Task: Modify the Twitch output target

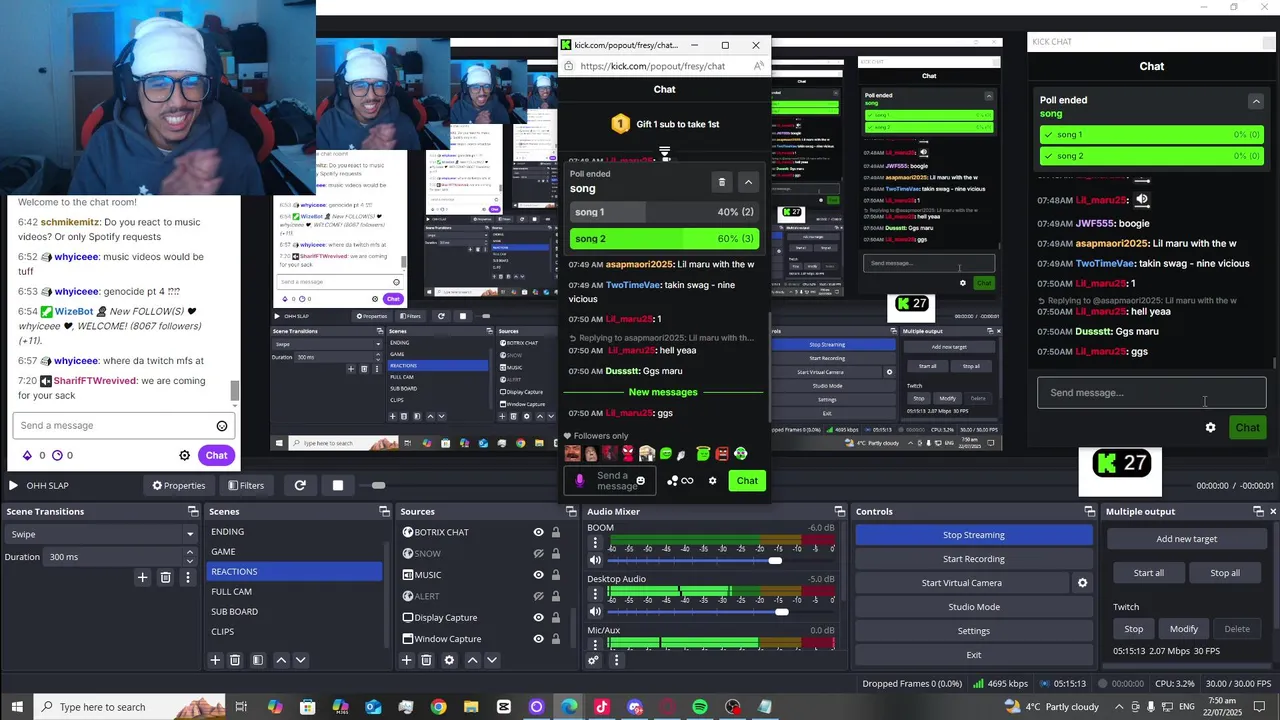Action: pos(1184,629)
